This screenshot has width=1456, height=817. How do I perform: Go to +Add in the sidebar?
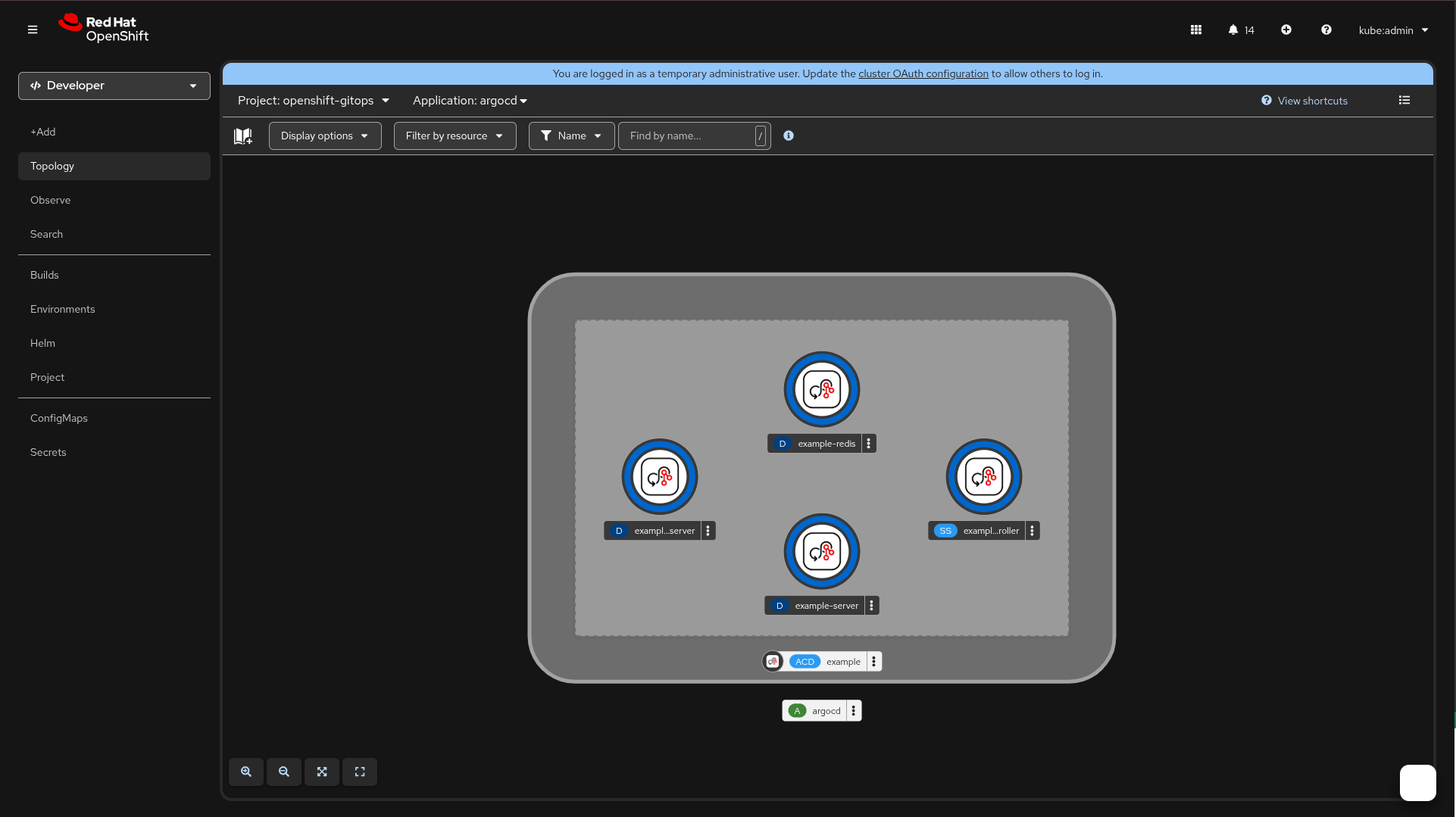click(x=114, y=132)
